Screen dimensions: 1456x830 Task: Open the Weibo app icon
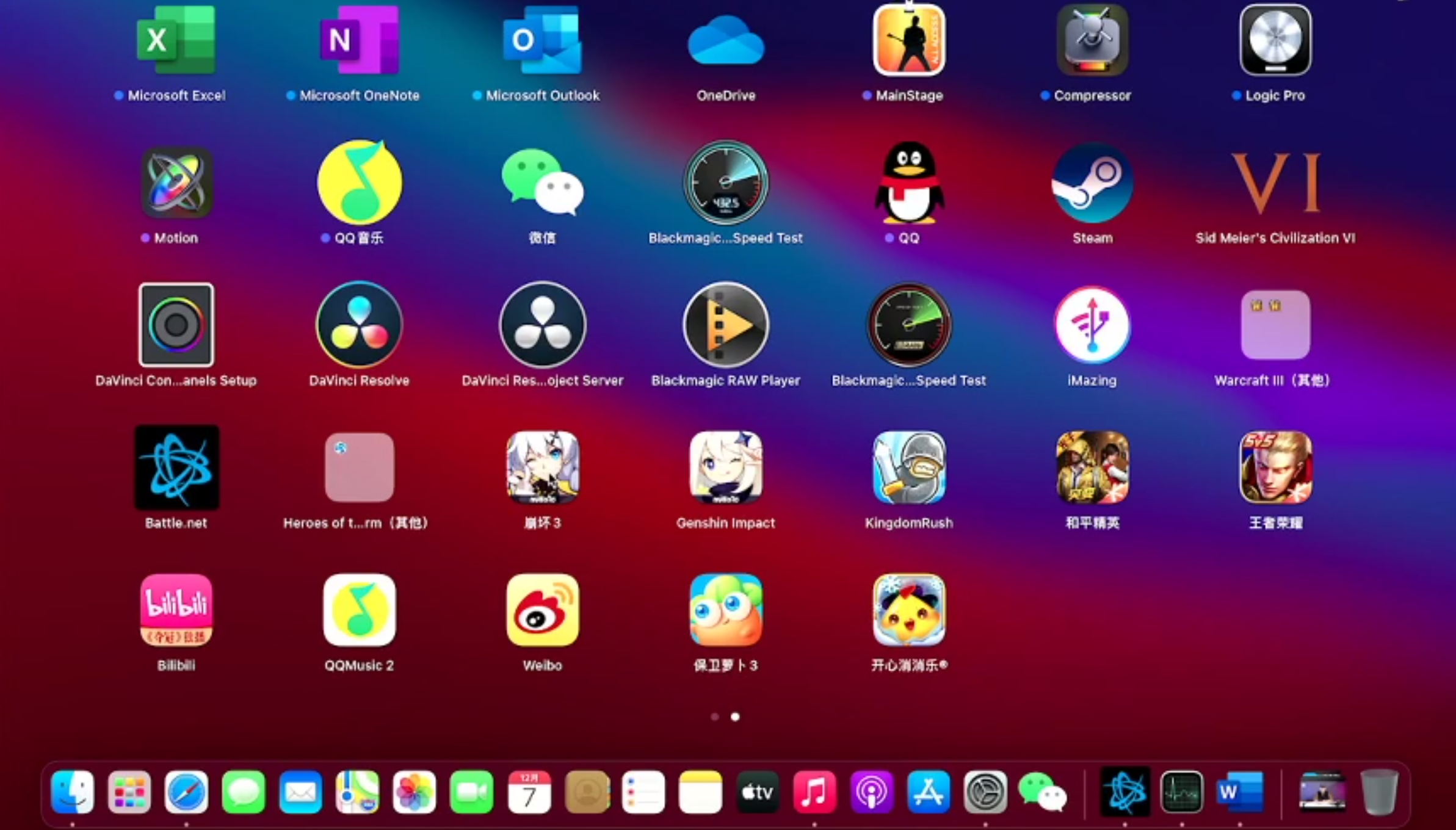point(542,610)
